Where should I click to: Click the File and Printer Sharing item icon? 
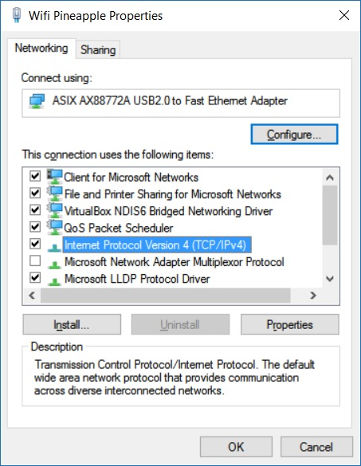(54, 193)
